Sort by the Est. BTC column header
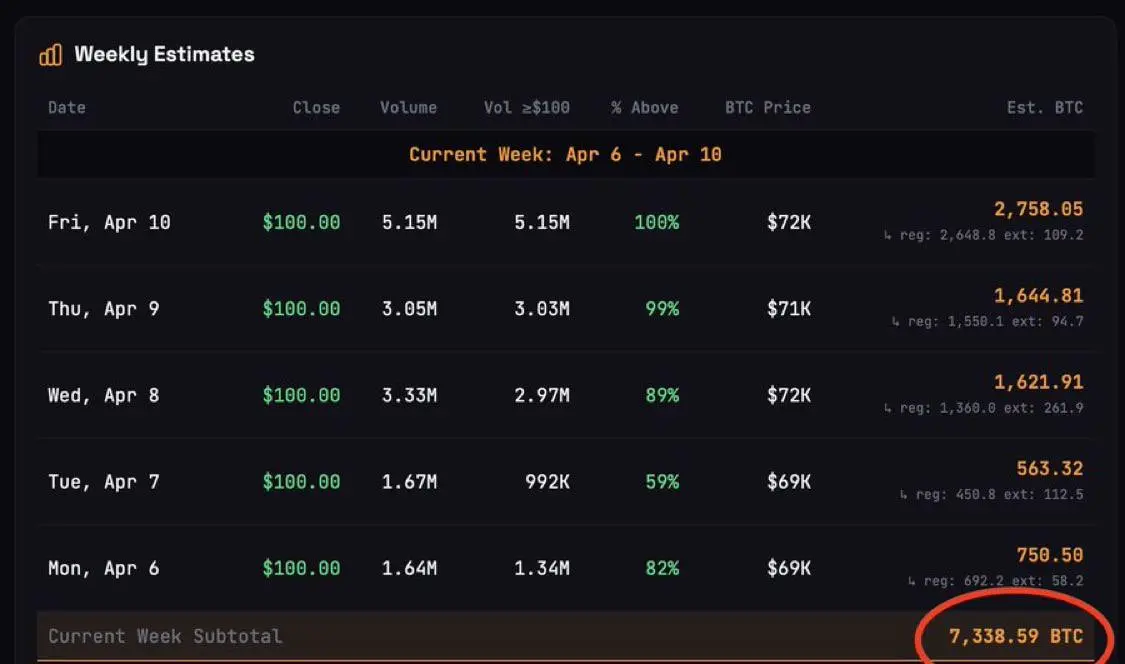Screen dimensions: 1125x664 [1045, 107]
